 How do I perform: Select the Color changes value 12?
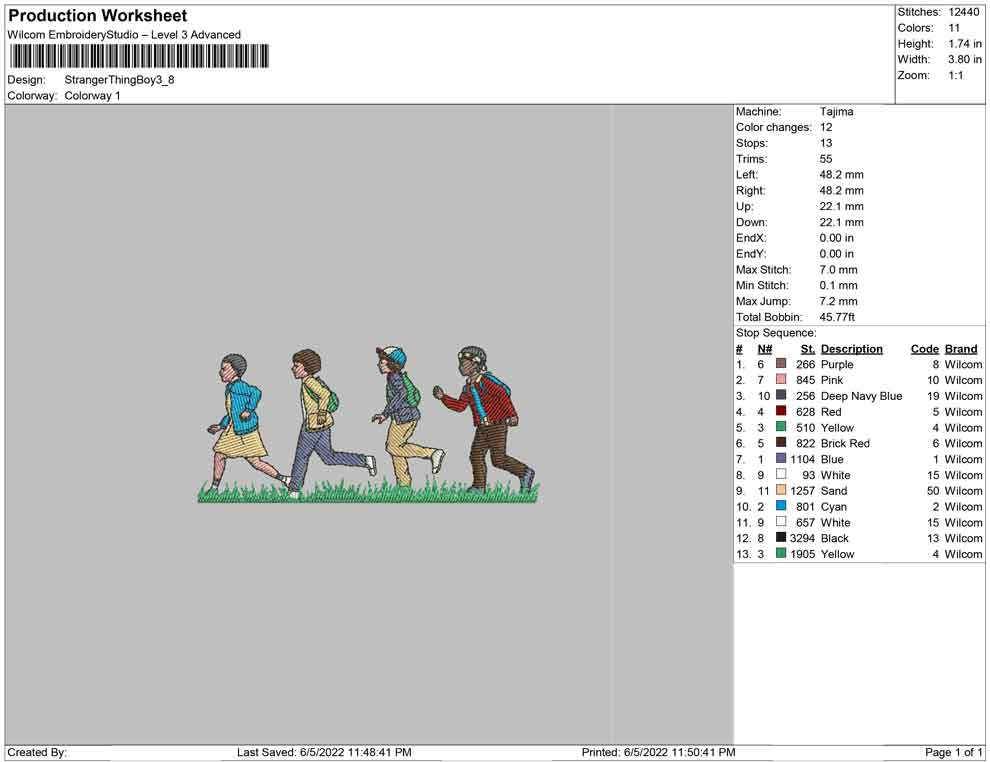click(x=826, y=128)
